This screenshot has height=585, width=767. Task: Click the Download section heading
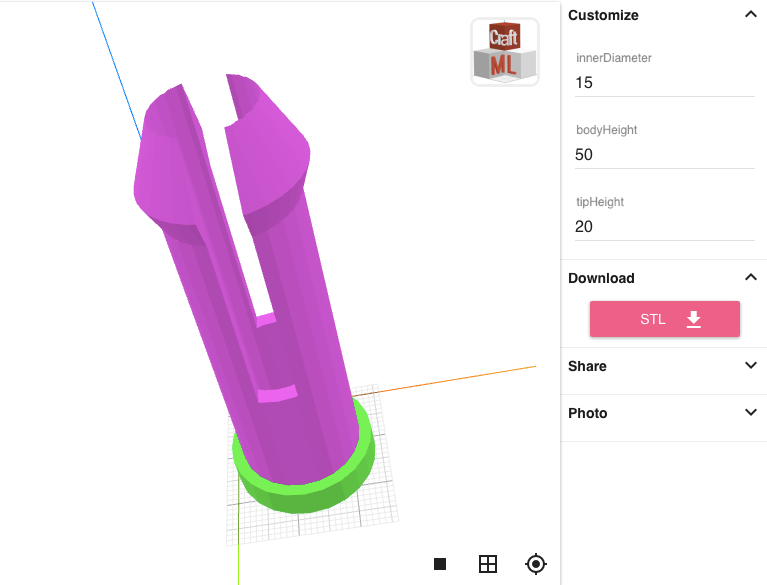tap(601, 278)
